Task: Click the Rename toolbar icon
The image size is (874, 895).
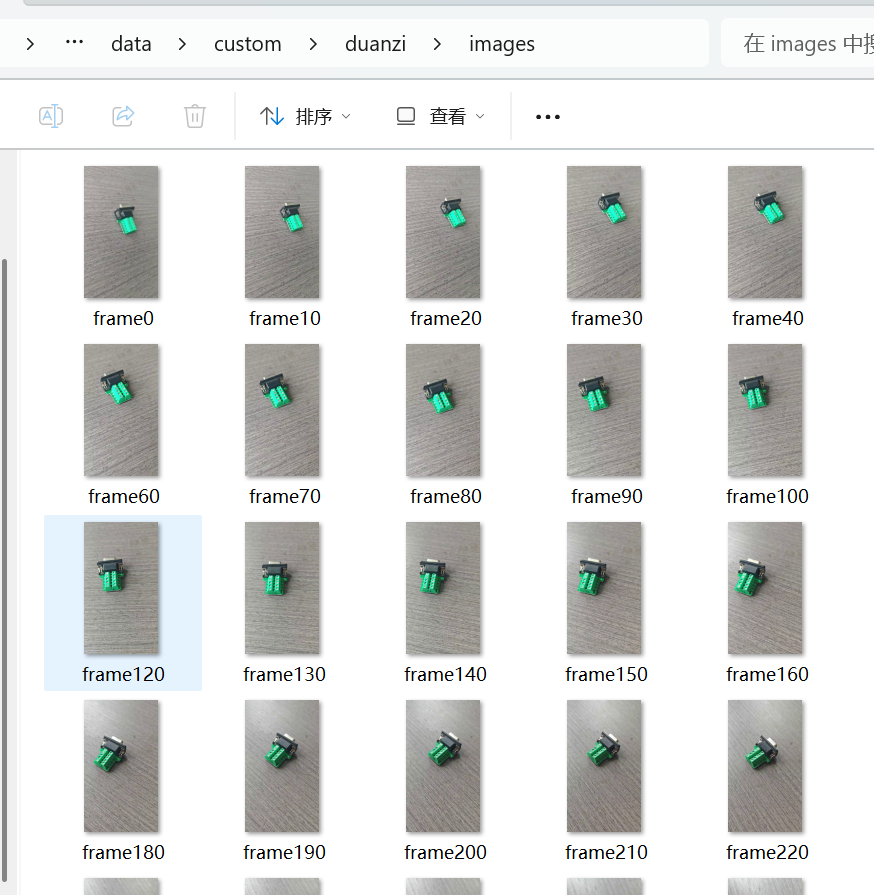Action: [51, 116]
